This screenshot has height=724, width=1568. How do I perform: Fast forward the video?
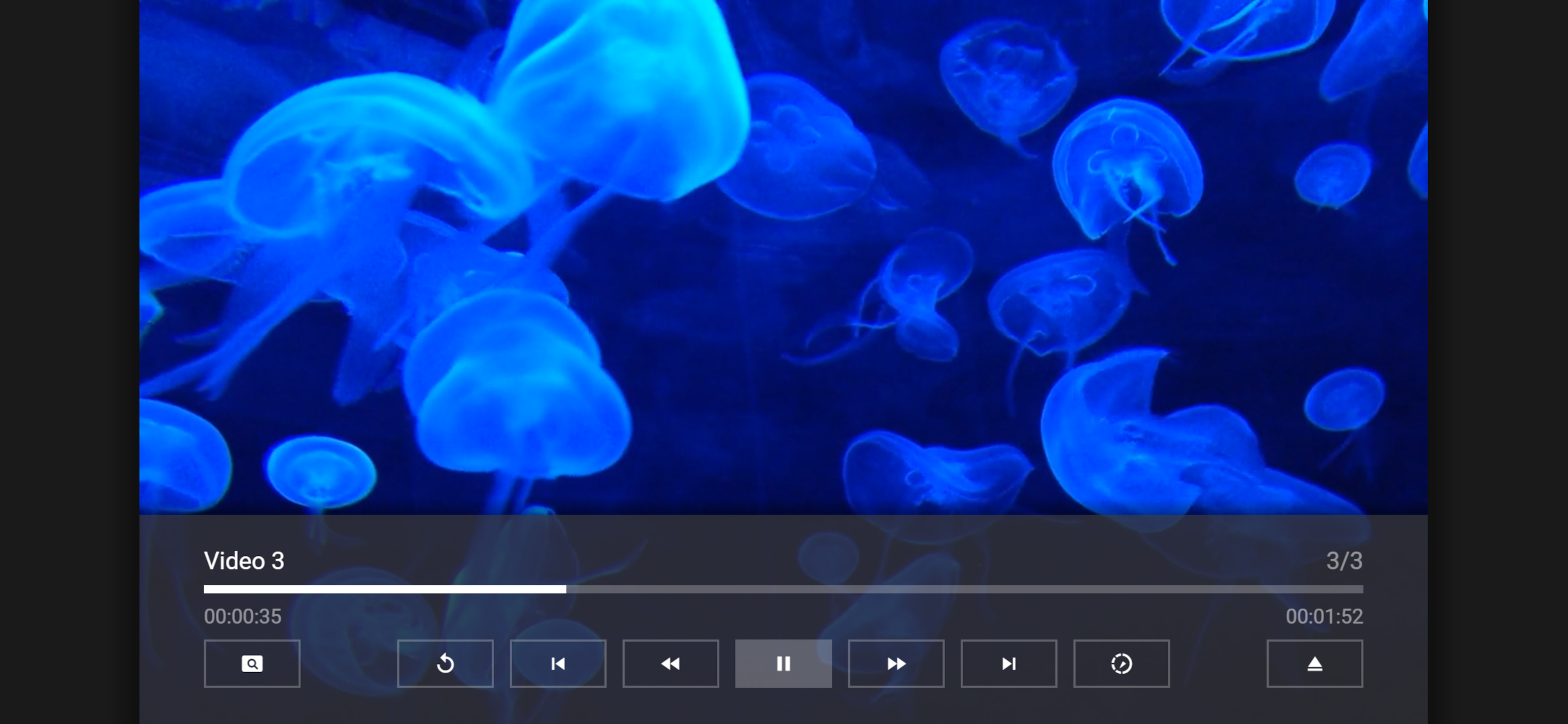click(896, 663)
